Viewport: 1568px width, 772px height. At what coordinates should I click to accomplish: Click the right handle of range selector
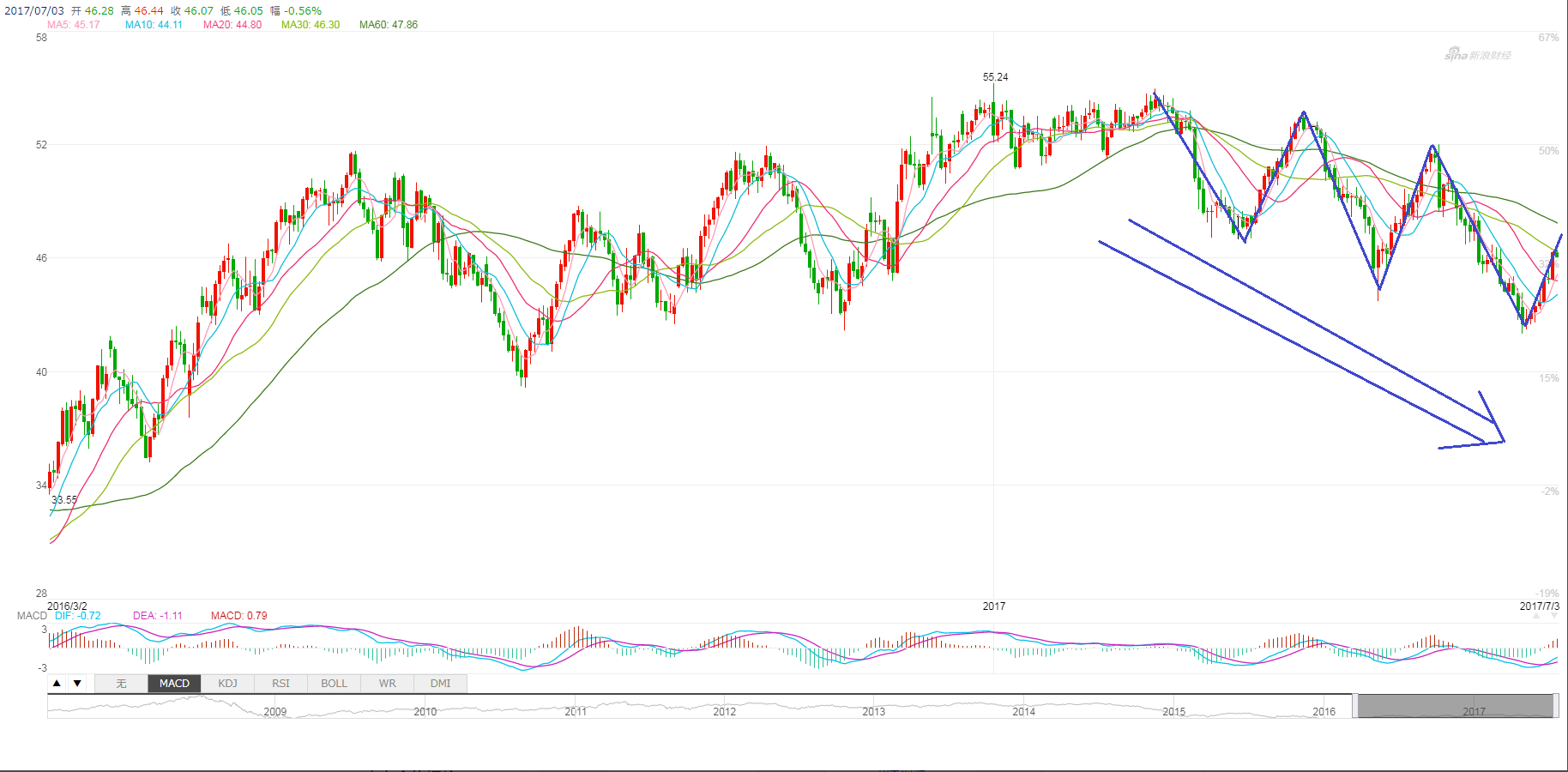point(1556,706)
